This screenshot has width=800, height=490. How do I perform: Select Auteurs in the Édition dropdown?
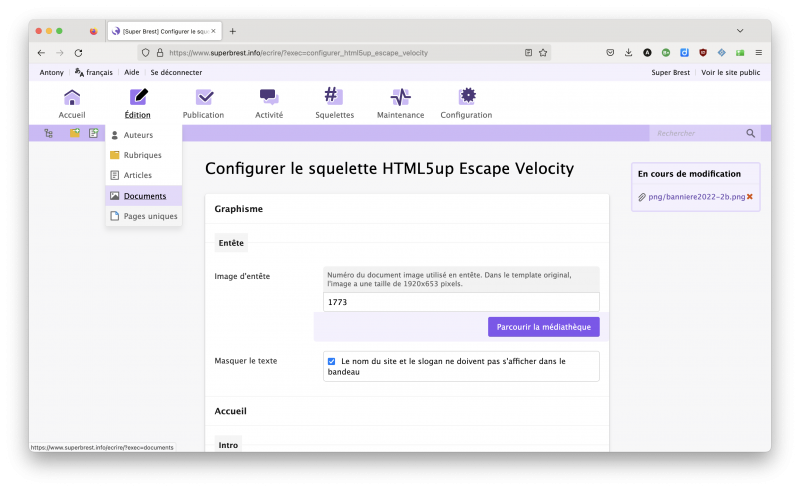coord(144,135)
